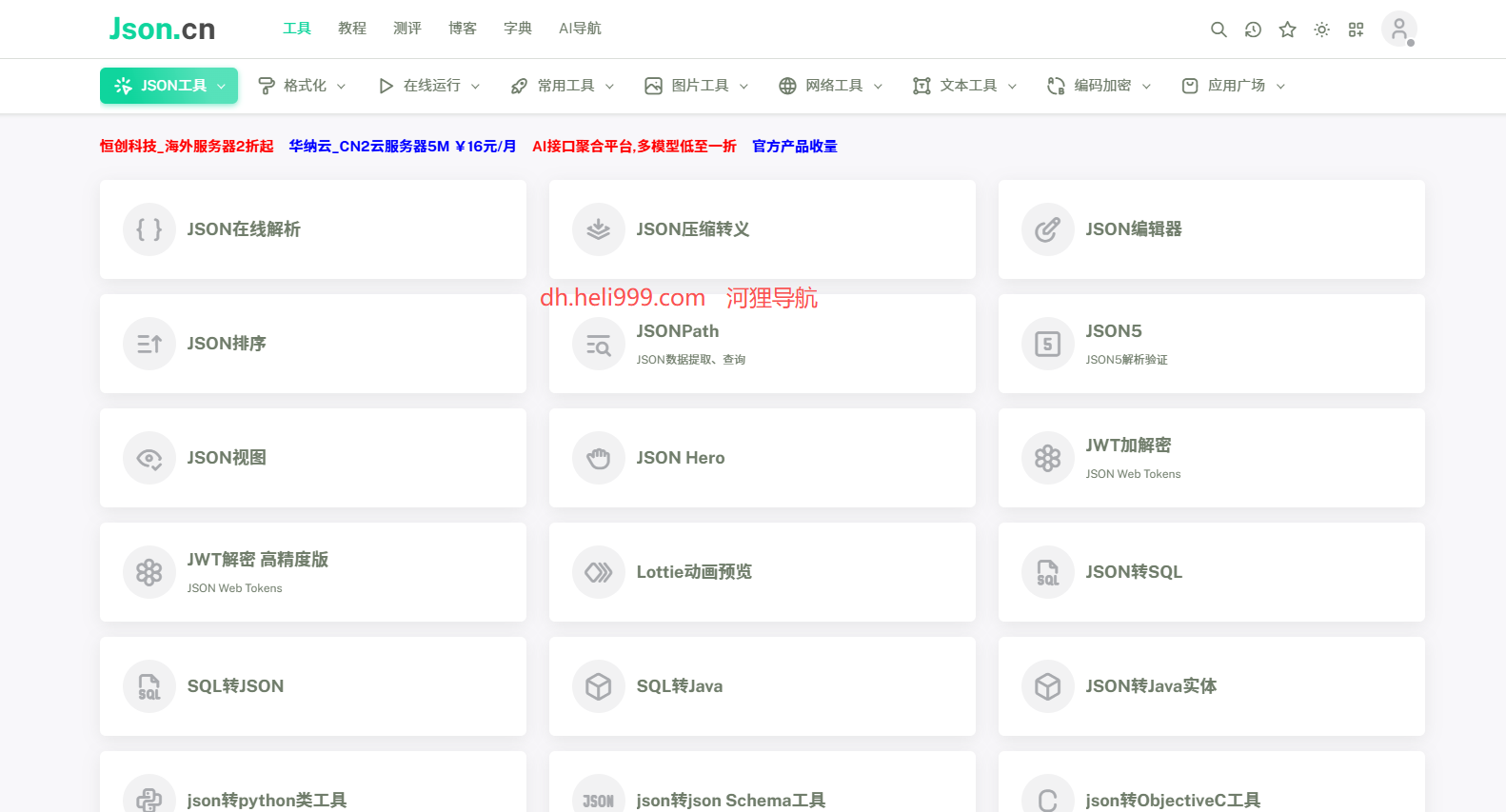Click the json转ObjectiveC工具 C icon
Viewport: 1506px width, 812px height.
pos(1048,794)
